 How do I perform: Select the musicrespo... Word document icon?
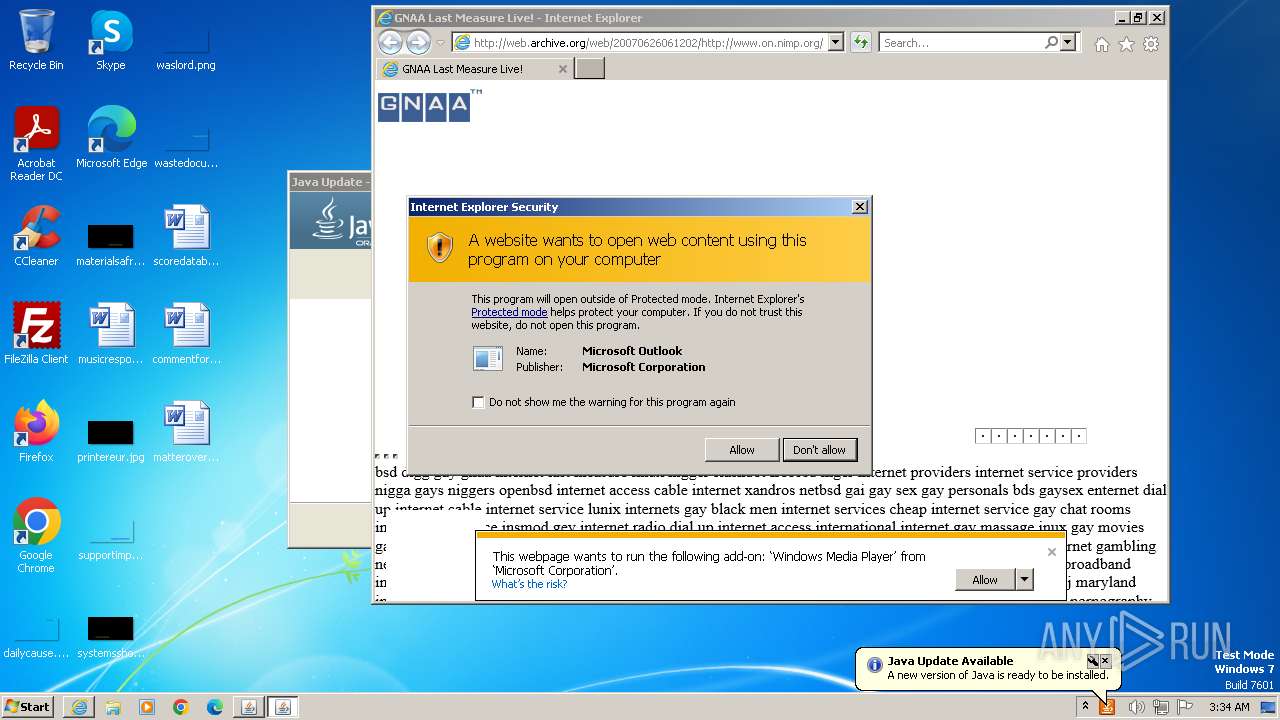tap(110, 334)
